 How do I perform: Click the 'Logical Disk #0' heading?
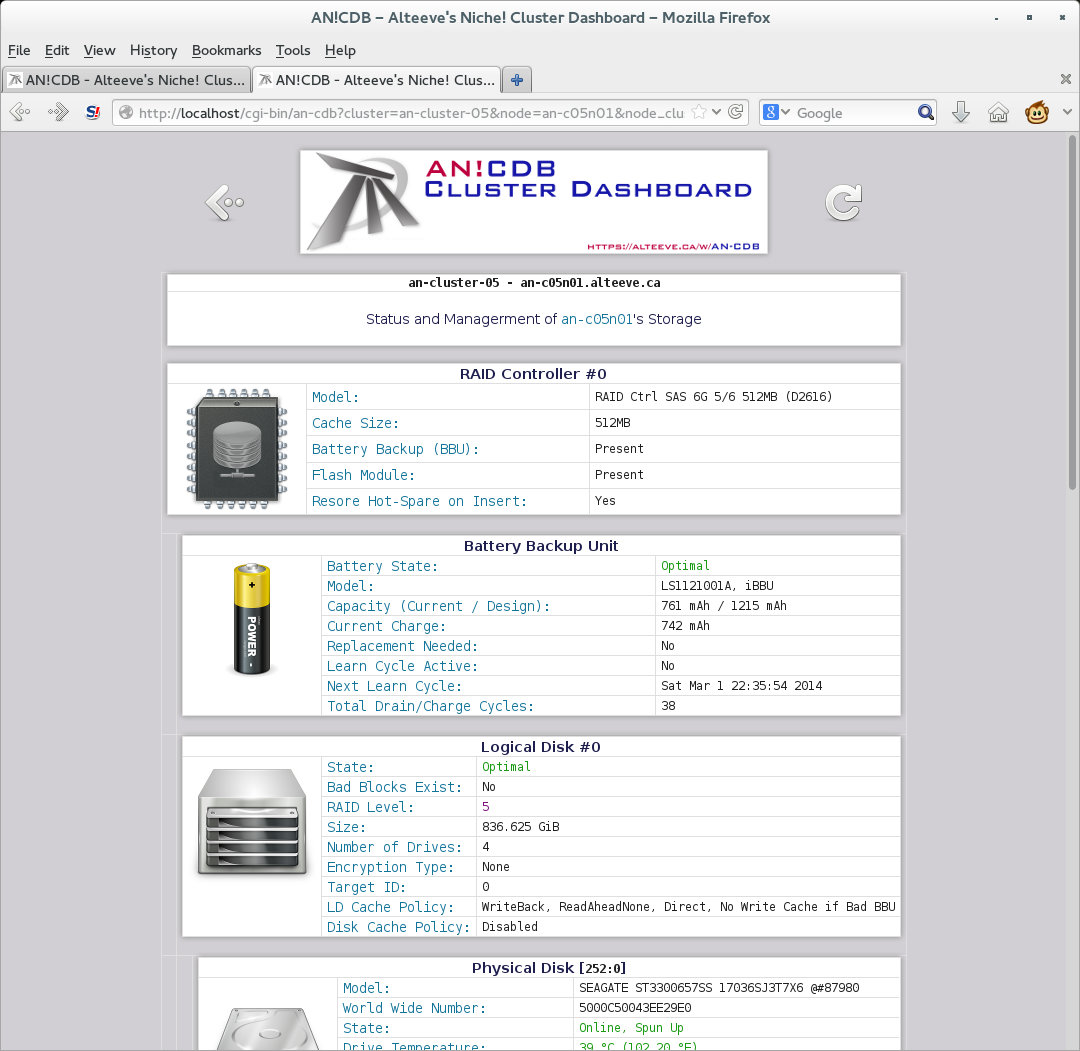coord(541,747)
